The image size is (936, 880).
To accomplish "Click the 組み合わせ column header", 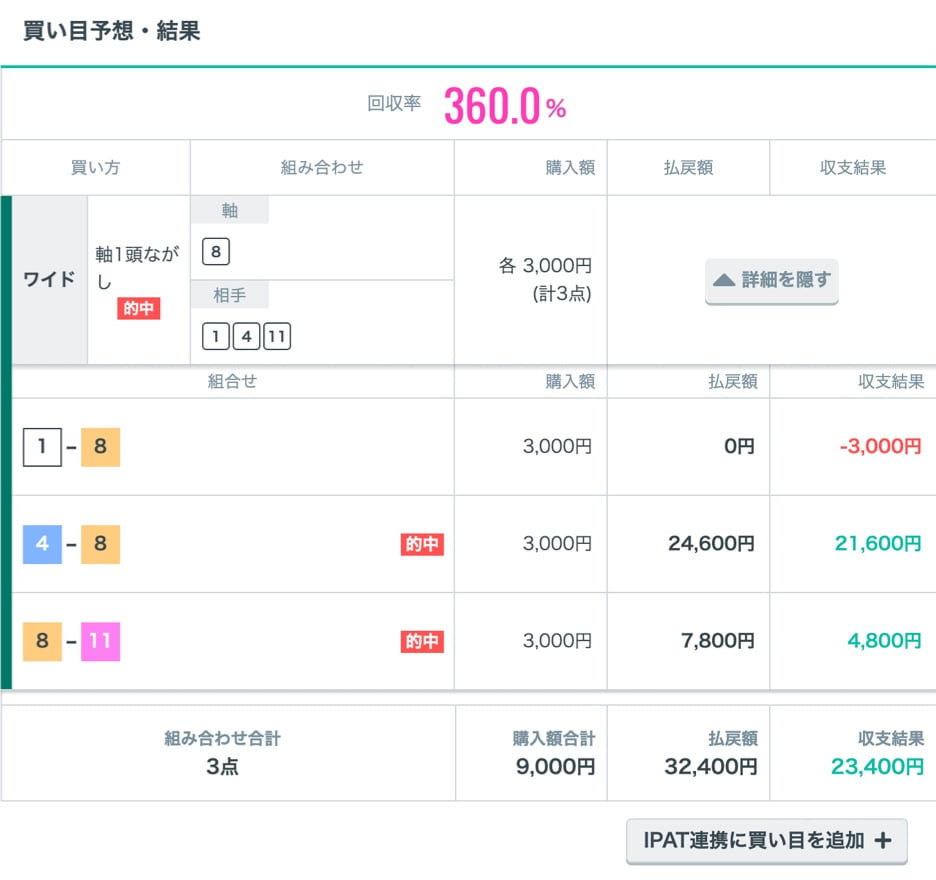I will coord(322,168).
